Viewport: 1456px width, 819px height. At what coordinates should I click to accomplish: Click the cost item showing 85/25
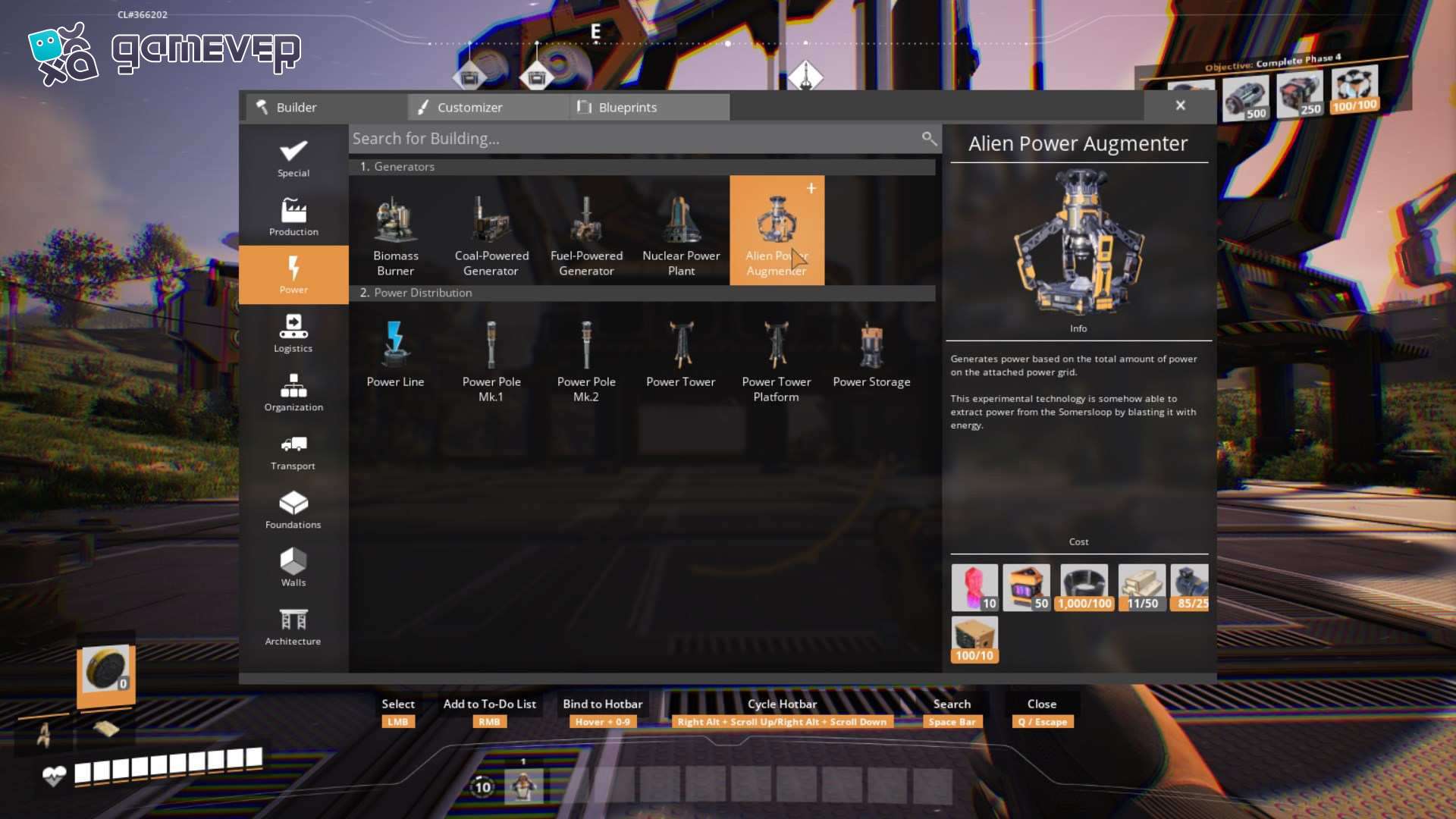coord(1190,588)
